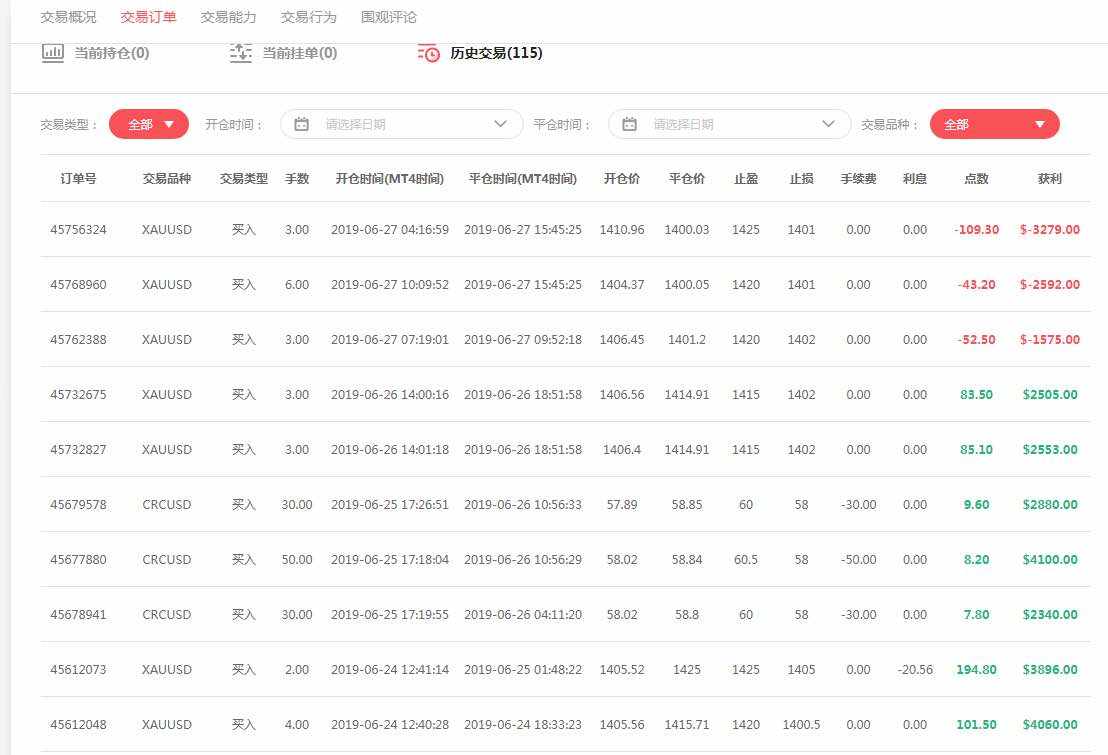Open the 交易品种 全部 dropdown
Screen dimensions: 1108x755
click(x=995, y=124)
